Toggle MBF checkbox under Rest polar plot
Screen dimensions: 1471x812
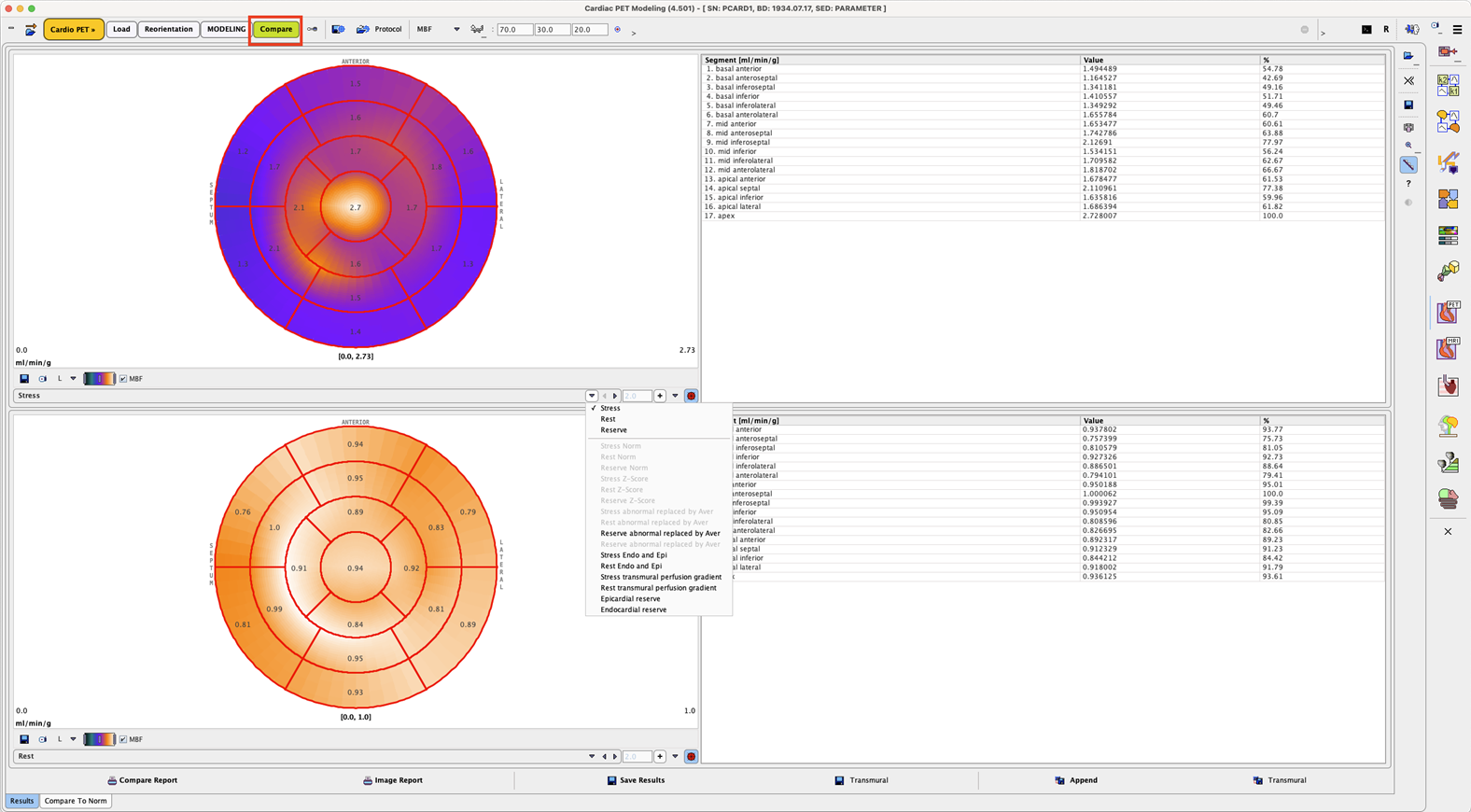(x=123, y=739)
